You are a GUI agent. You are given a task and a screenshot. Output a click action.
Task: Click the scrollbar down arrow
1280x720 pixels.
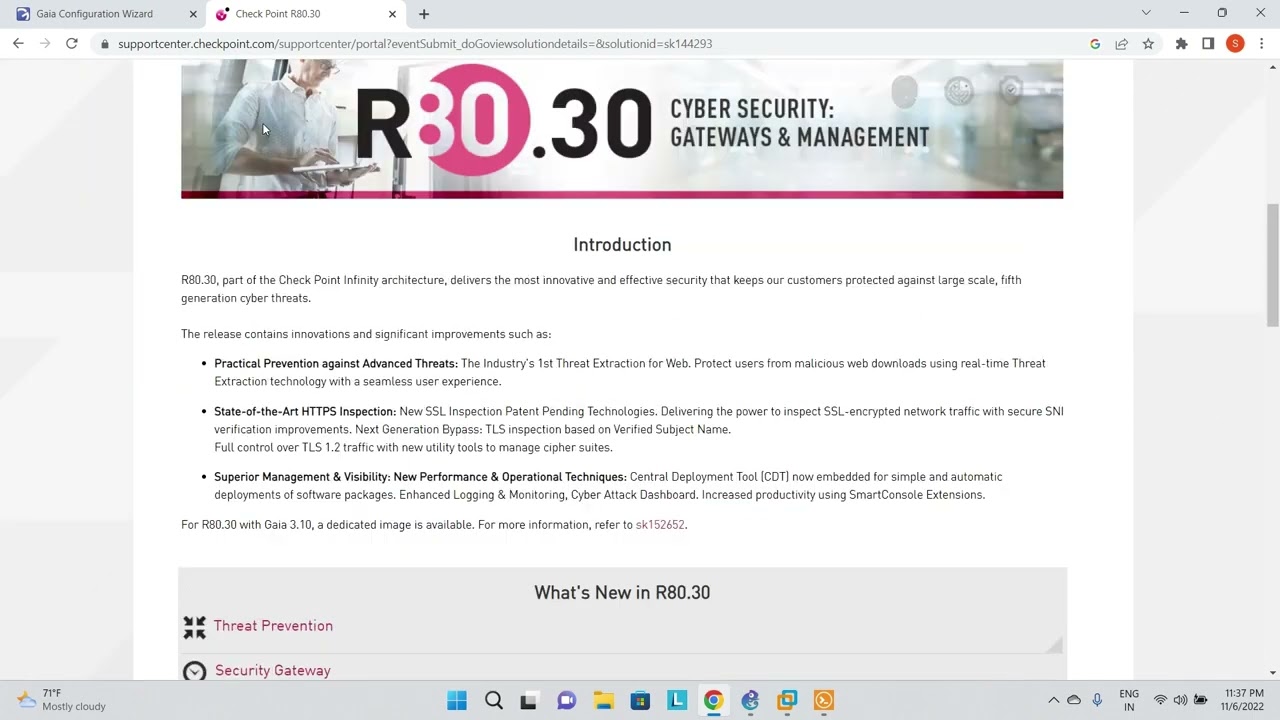[x=1272, y=674]
